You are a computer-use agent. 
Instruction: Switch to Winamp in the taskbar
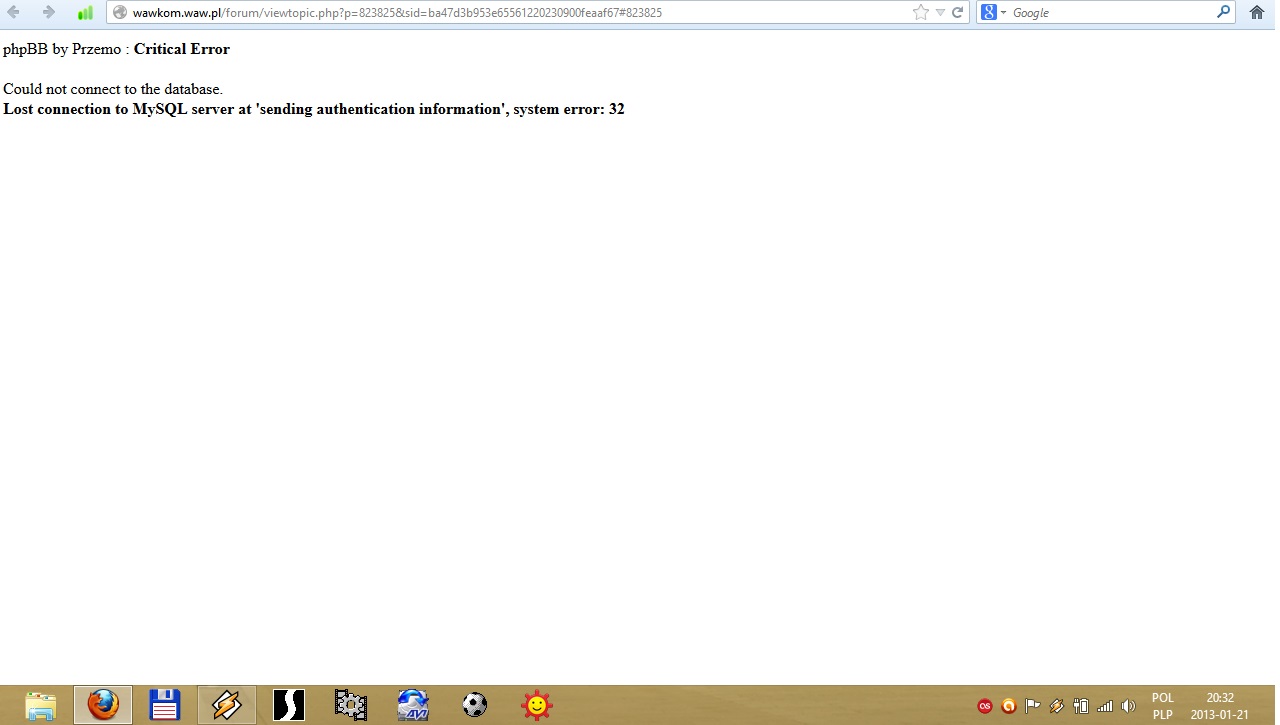227,705
